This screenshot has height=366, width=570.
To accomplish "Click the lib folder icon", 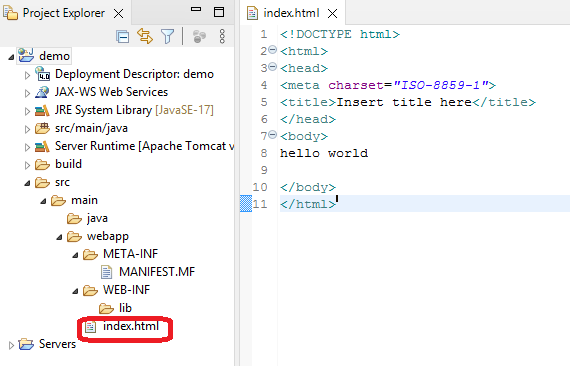I will (x=106, y=309).
